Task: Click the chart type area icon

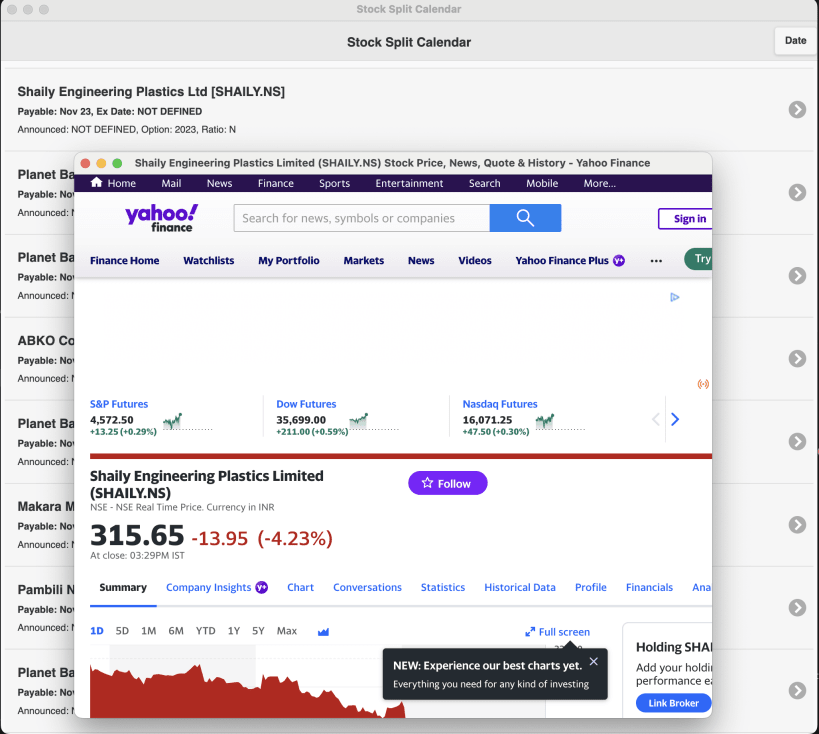Action: [x=323, y=632]
